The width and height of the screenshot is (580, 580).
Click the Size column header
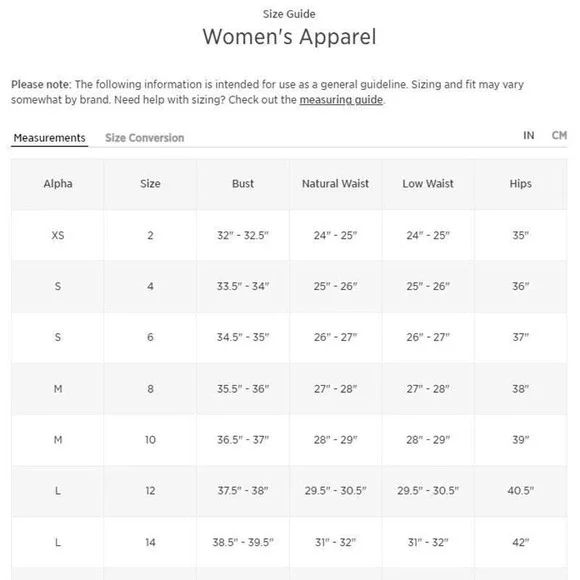pyautogui.click(x=150, y=184)
